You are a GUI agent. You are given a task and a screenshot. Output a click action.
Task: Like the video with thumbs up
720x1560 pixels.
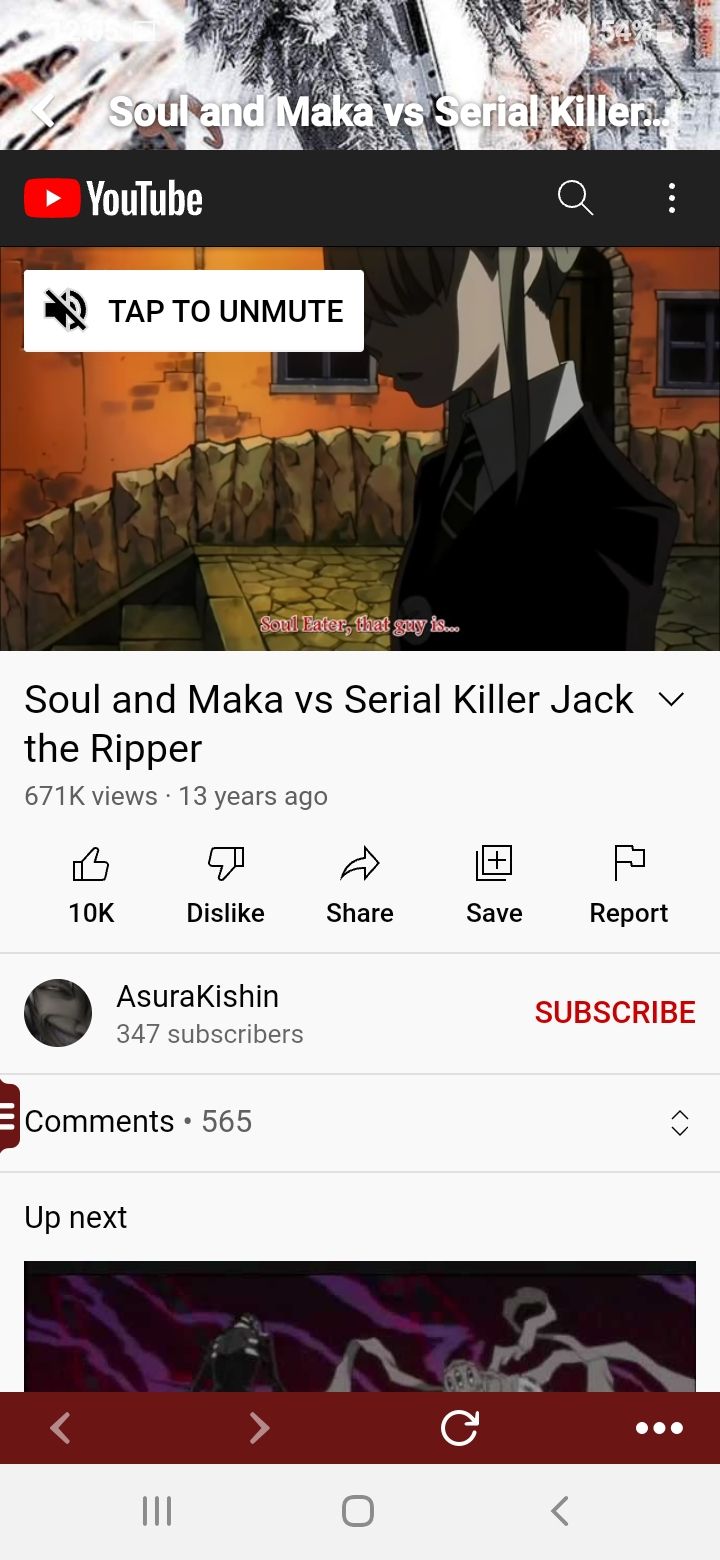click(91, 864)
